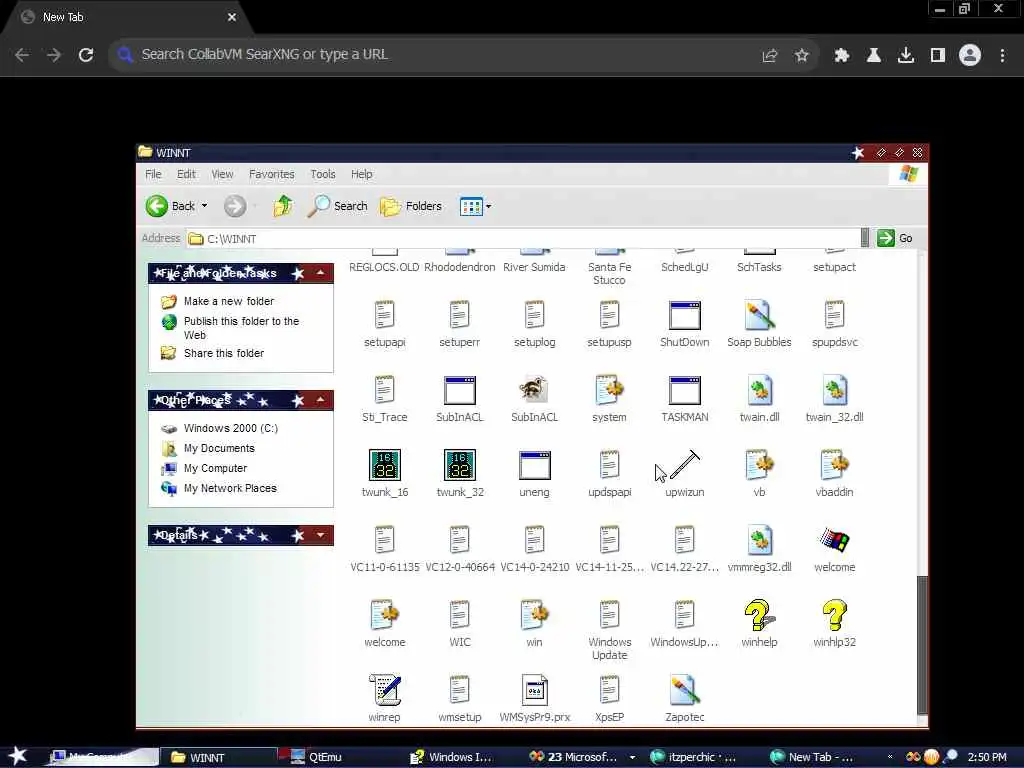Screen dimensions: 1024x768
Task: Expand the Details panel
Action: [321, 535]
